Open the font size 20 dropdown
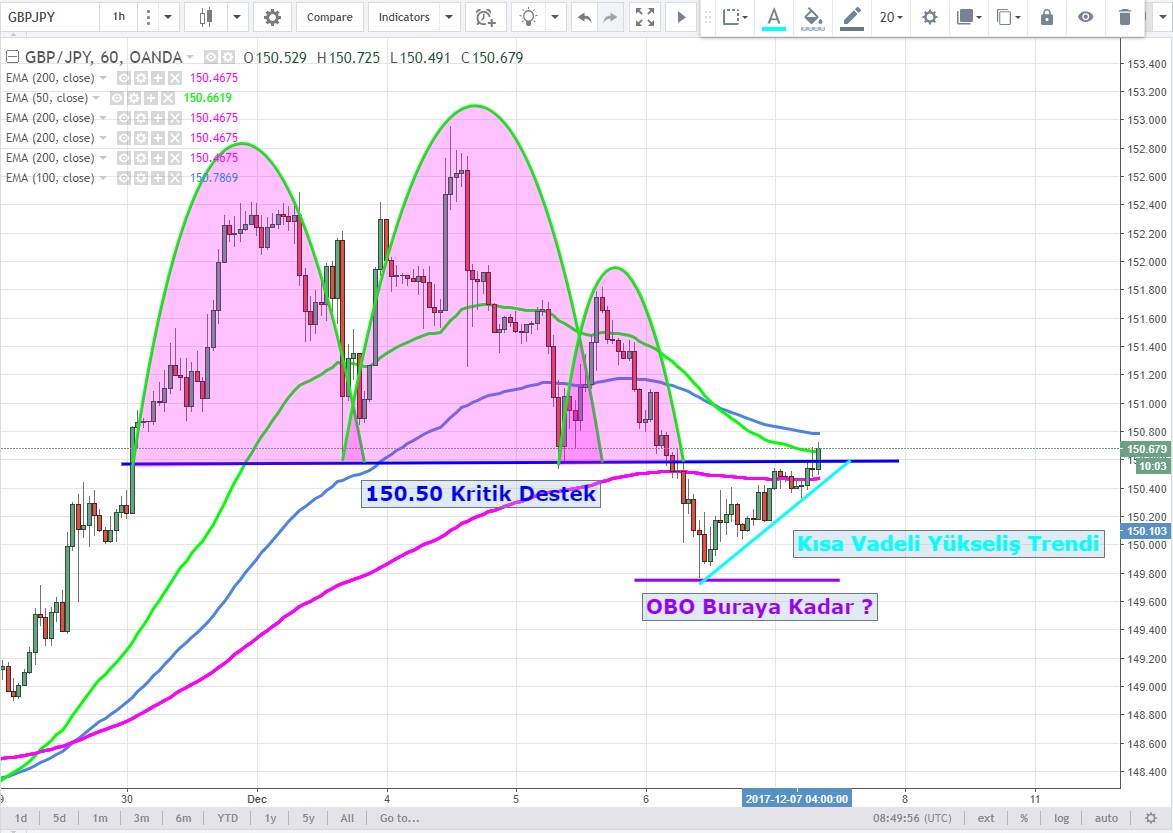Viewport: 1173px width, 833px height. [x=890, y=17]
